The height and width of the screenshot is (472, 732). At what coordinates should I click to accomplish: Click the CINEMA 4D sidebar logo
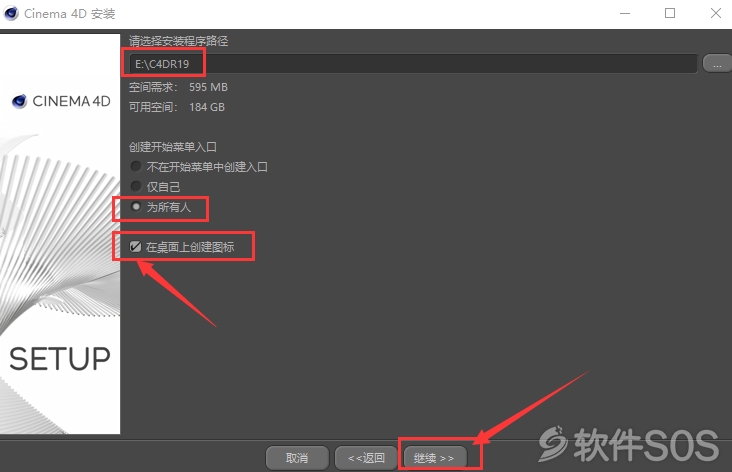click(x=61, y=101)
